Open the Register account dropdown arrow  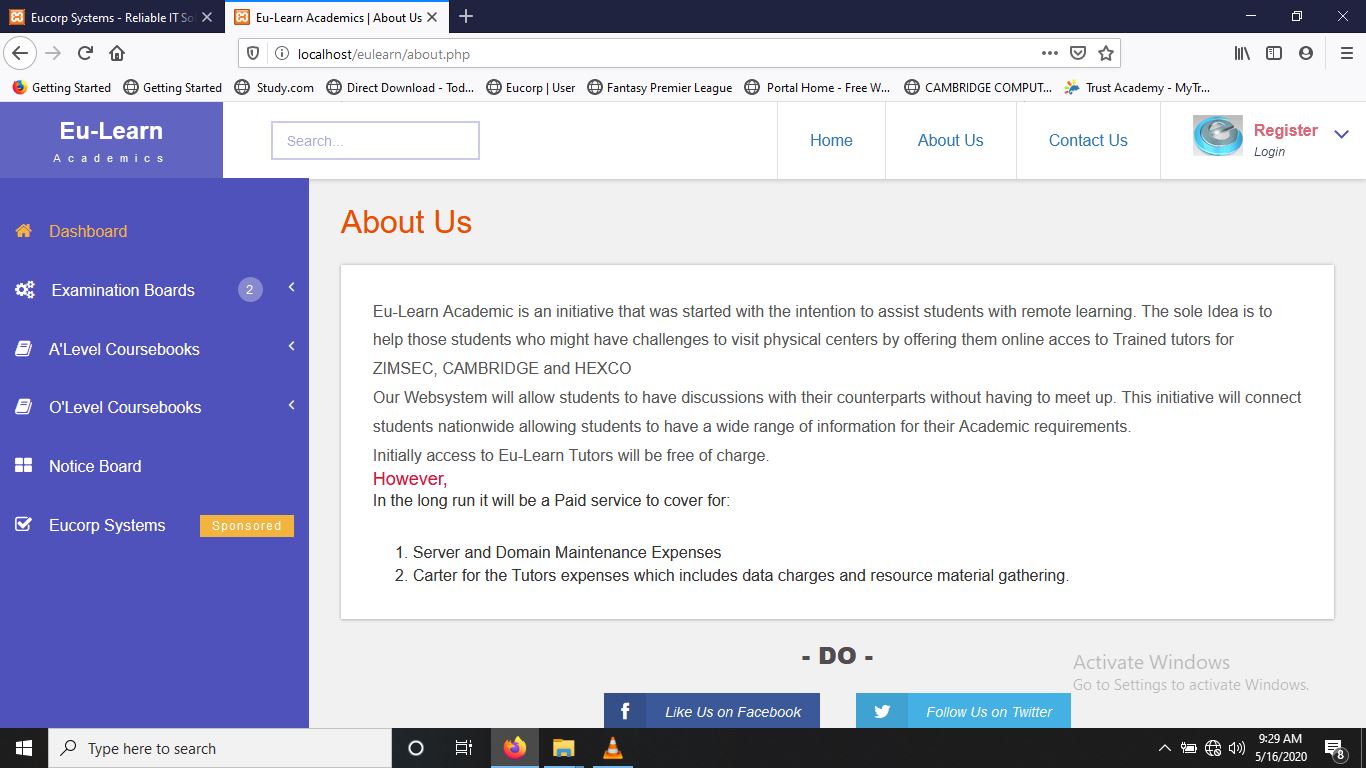point(1341,135)
